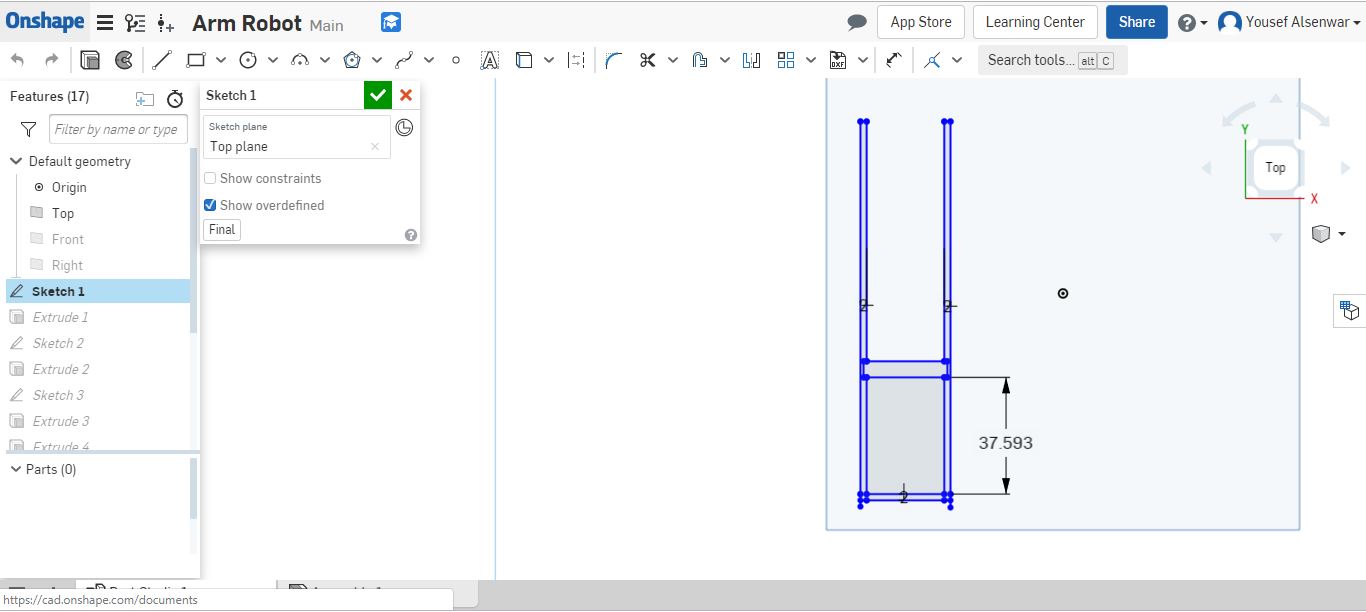Open constraint tools dropdown
The height and width of the screenshot is (612, 1366).
coord(957,60)
